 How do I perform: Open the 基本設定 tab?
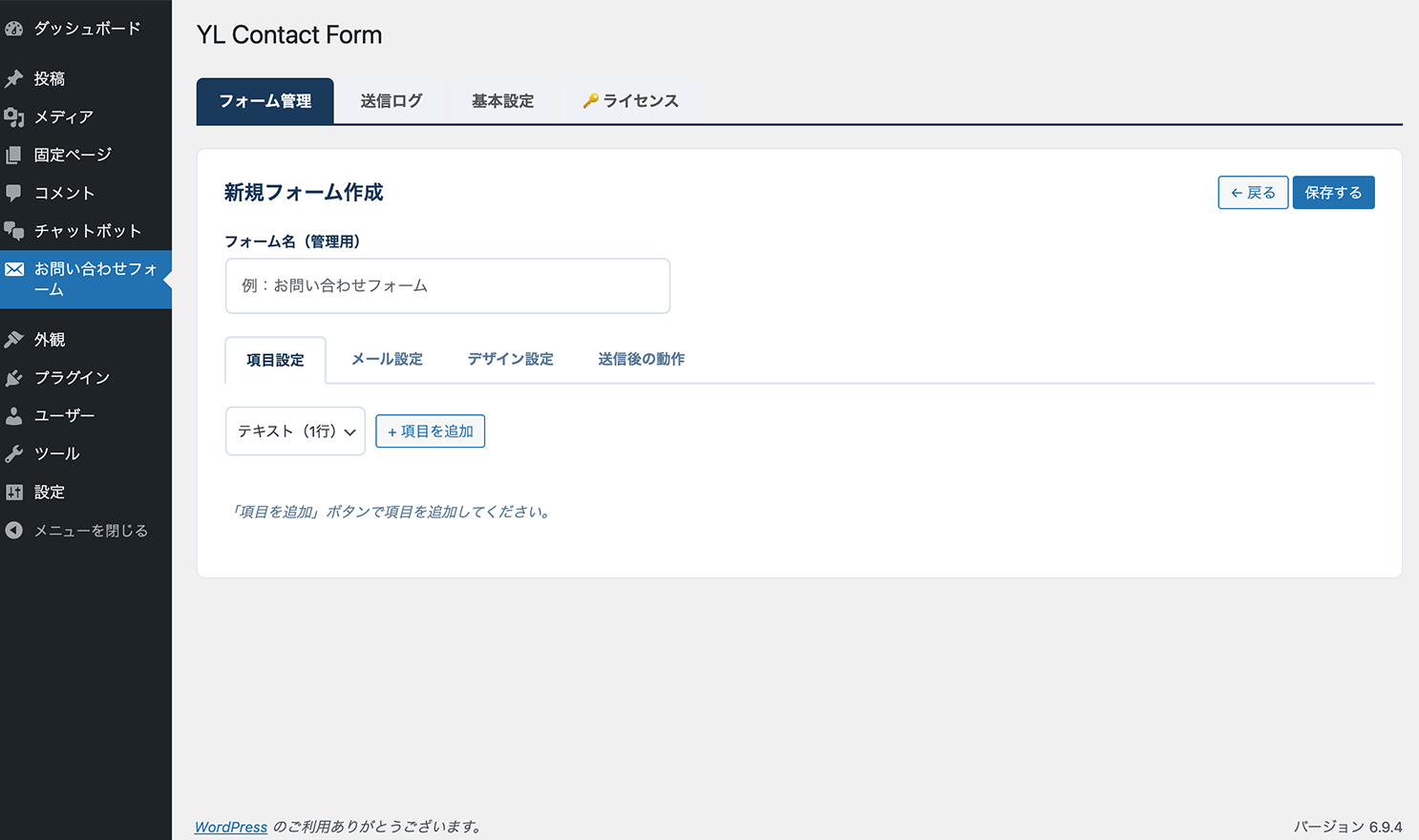(502, 101)
